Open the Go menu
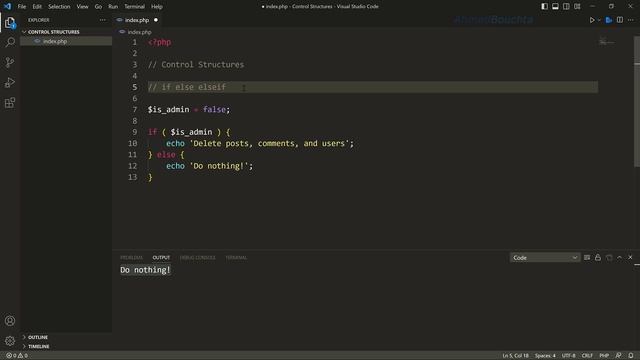 coord(98,7)
